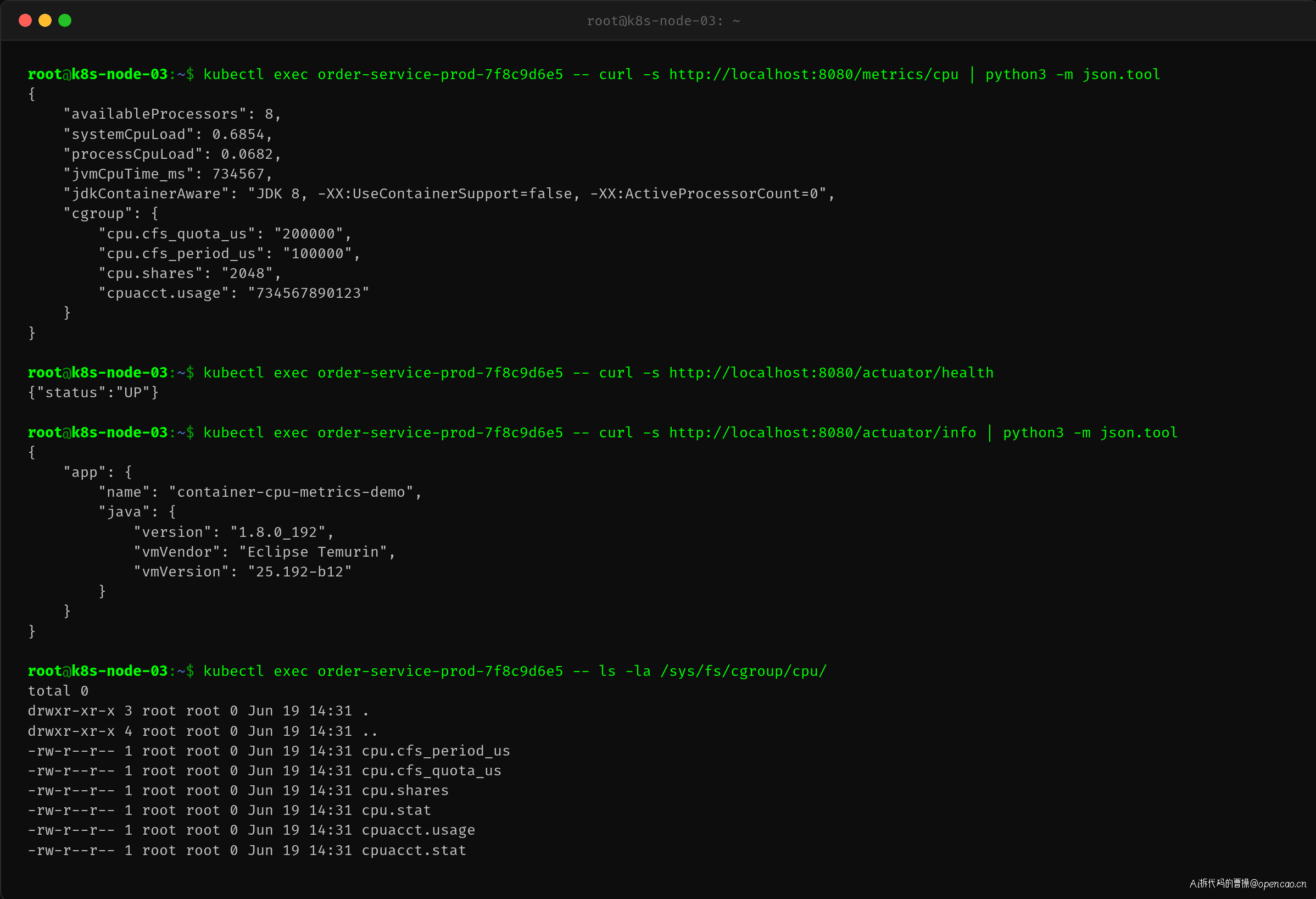The height and width of the screenshot is (899, 1316).
Task: Click the actuator/health URL in the command
Action: point(831,373)
